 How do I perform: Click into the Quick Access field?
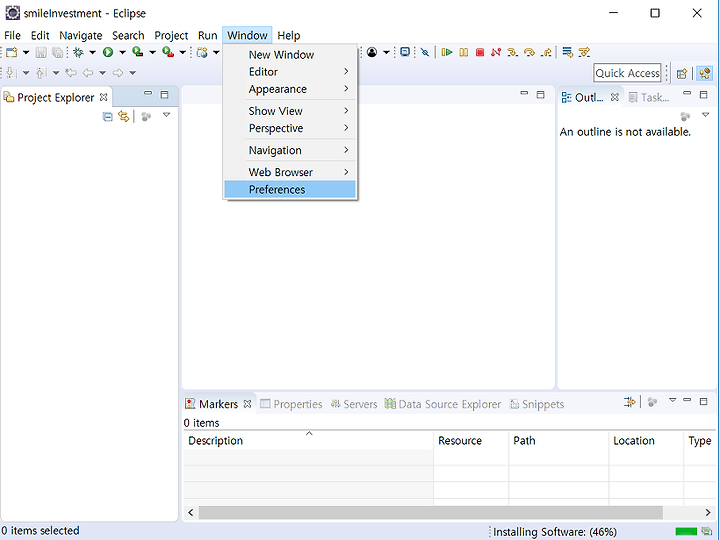pyautogui.click(x=627, y=73)
